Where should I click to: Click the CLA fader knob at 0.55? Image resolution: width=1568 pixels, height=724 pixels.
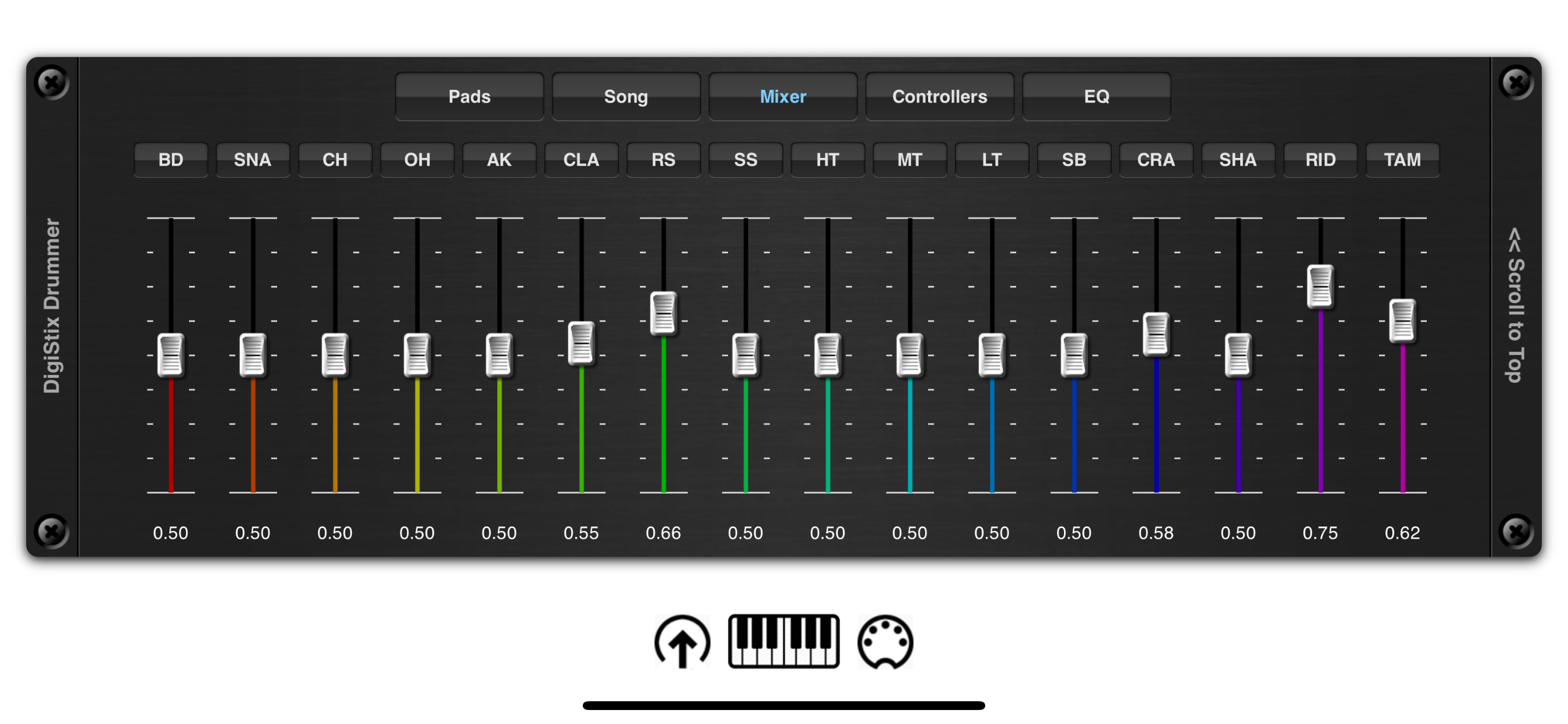tap(582, 343)
